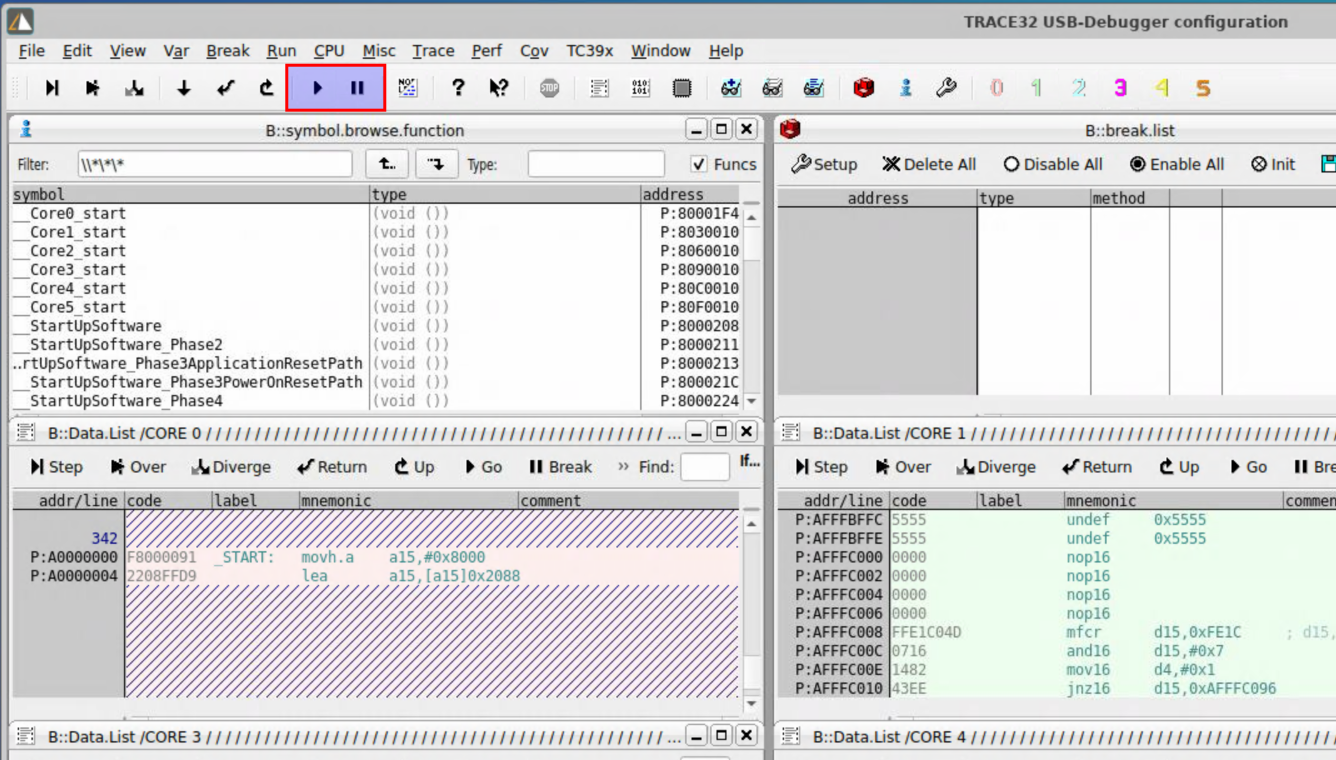Image resolution: width=1336 pixels, height=760 pixels.
Task: Click the CORE 0 listing scrollbar up arrow
Action: [x=752, y=524]
